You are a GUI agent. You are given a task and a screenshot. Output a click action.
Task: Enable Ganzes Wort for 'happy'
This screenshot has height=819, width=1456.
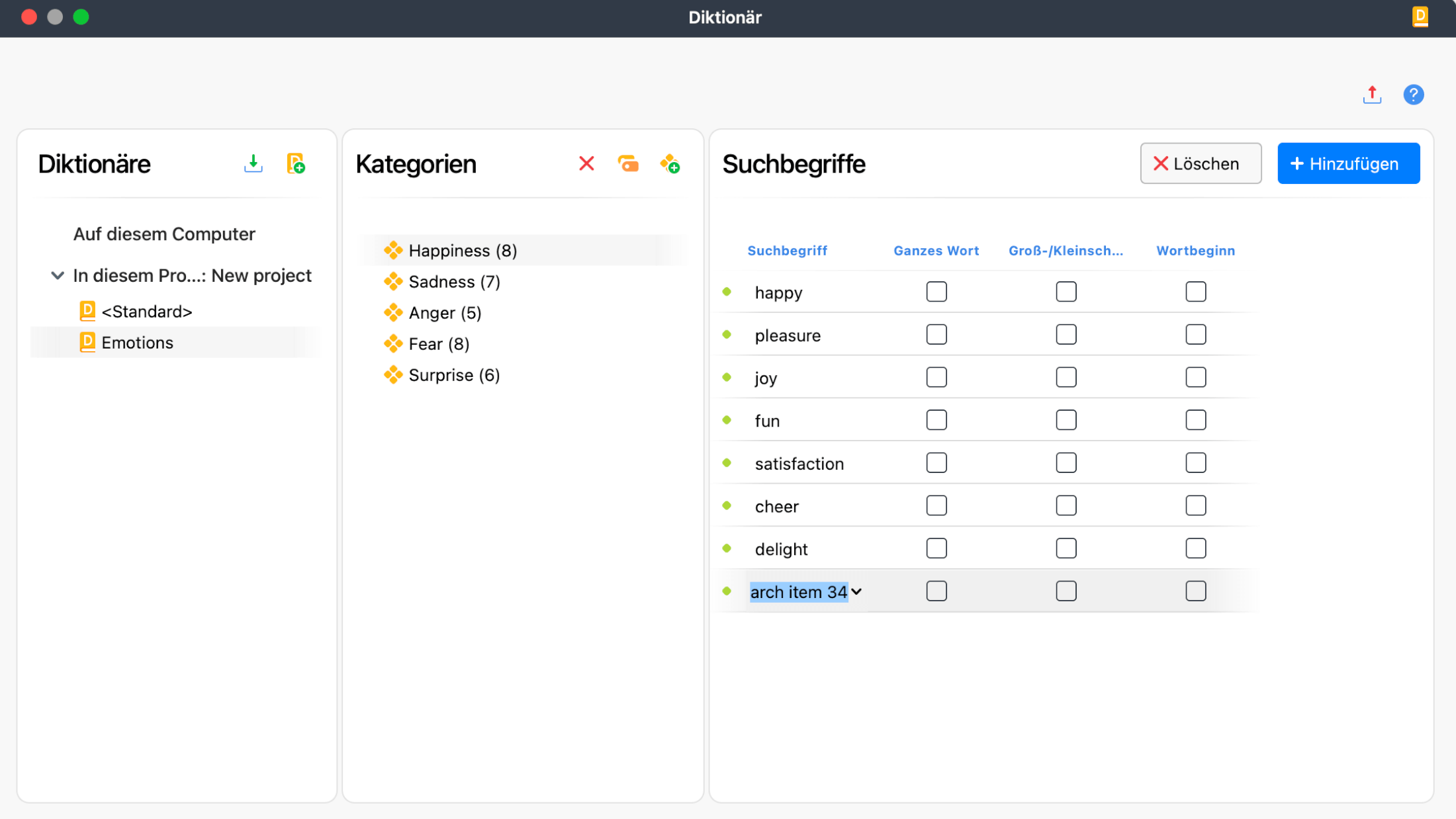click(936, 291)
